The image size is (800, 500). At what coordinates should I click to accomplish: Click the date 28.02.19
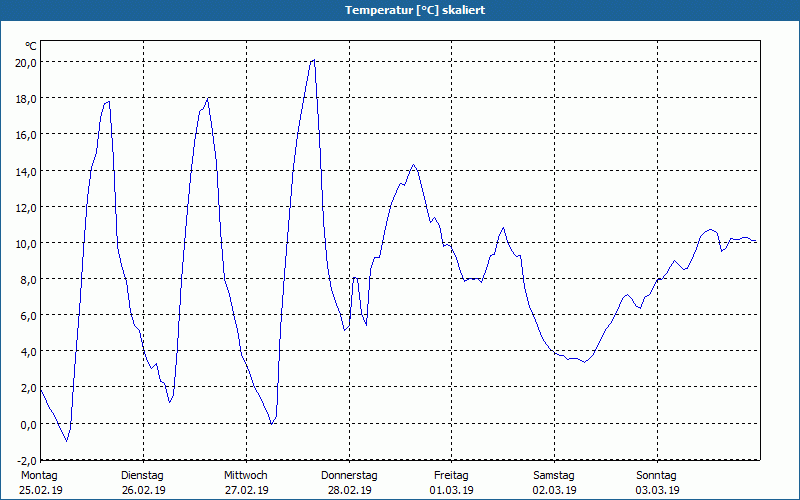click(x=349, y=490)
